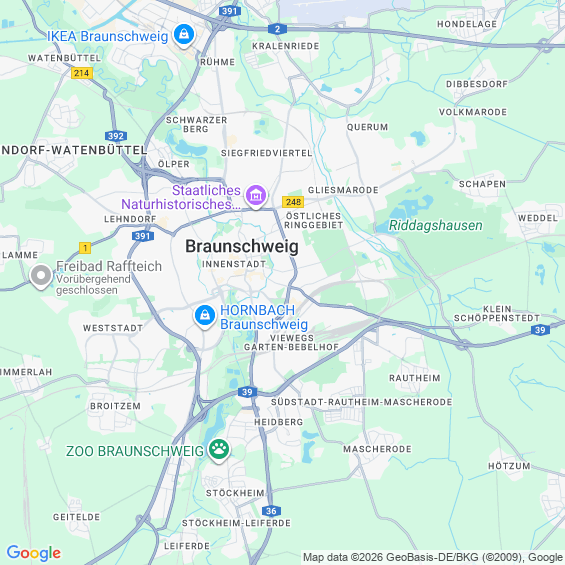Click the IKEA Braunschweig shopping pin icon
This screenshot has width=565, height=565.
click(x=184, y=35)
